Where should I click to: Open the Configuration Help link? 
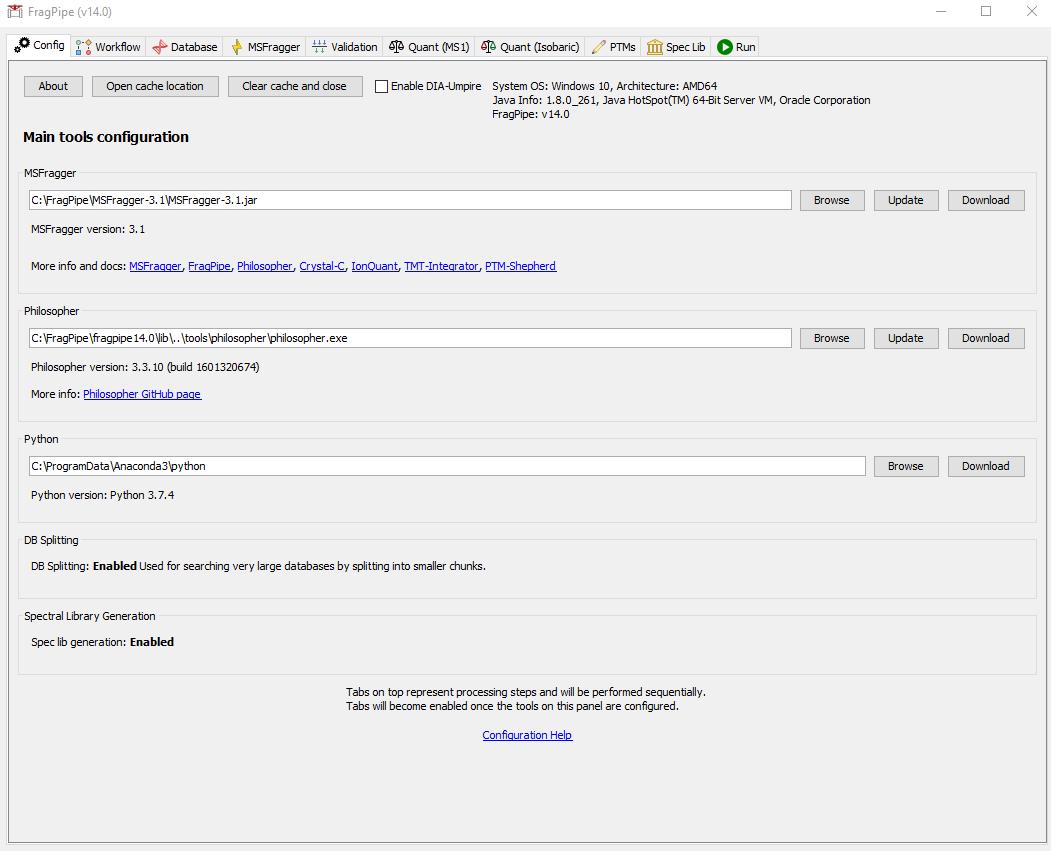(527, 735)
